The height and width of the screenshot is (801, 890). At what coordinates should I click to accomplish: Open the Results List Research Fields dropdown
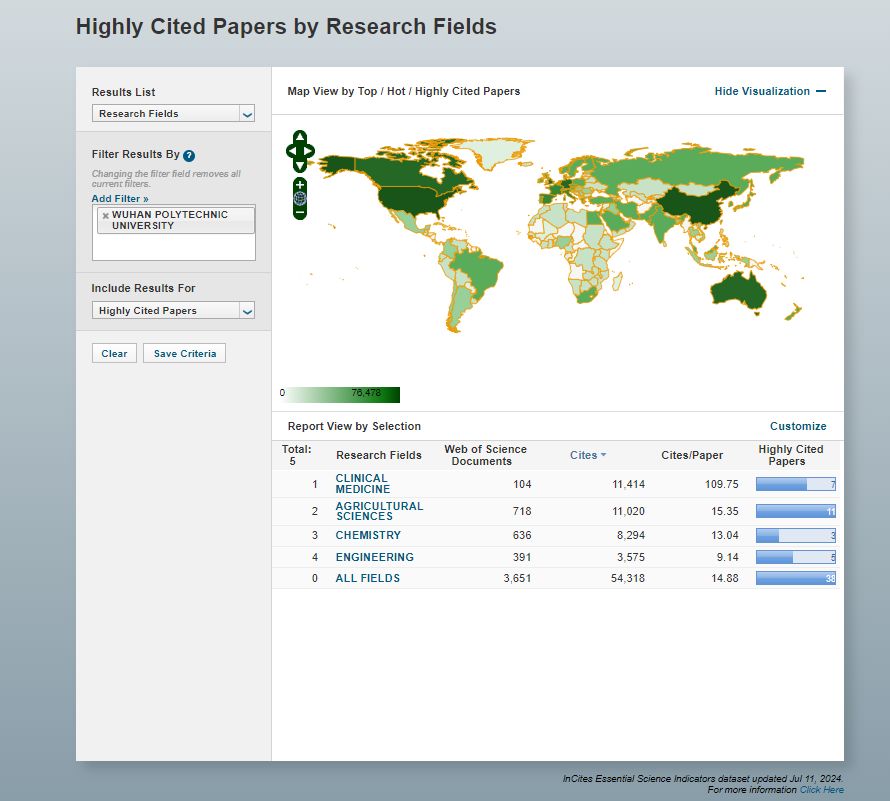click(173, 114)
